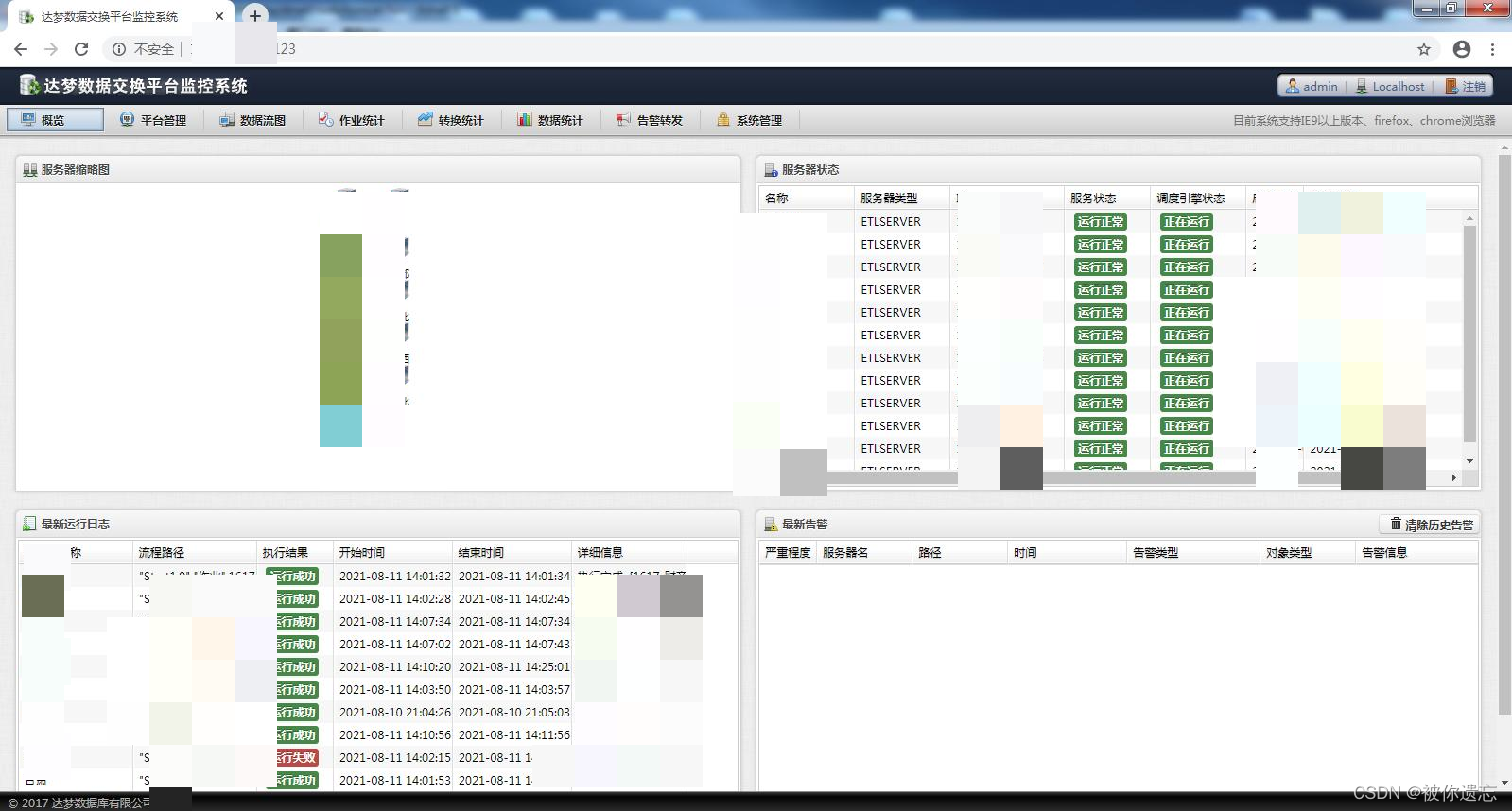Sort log by 执行结果 column
The image size is (1512, 811).
click(x=296, y=553)
